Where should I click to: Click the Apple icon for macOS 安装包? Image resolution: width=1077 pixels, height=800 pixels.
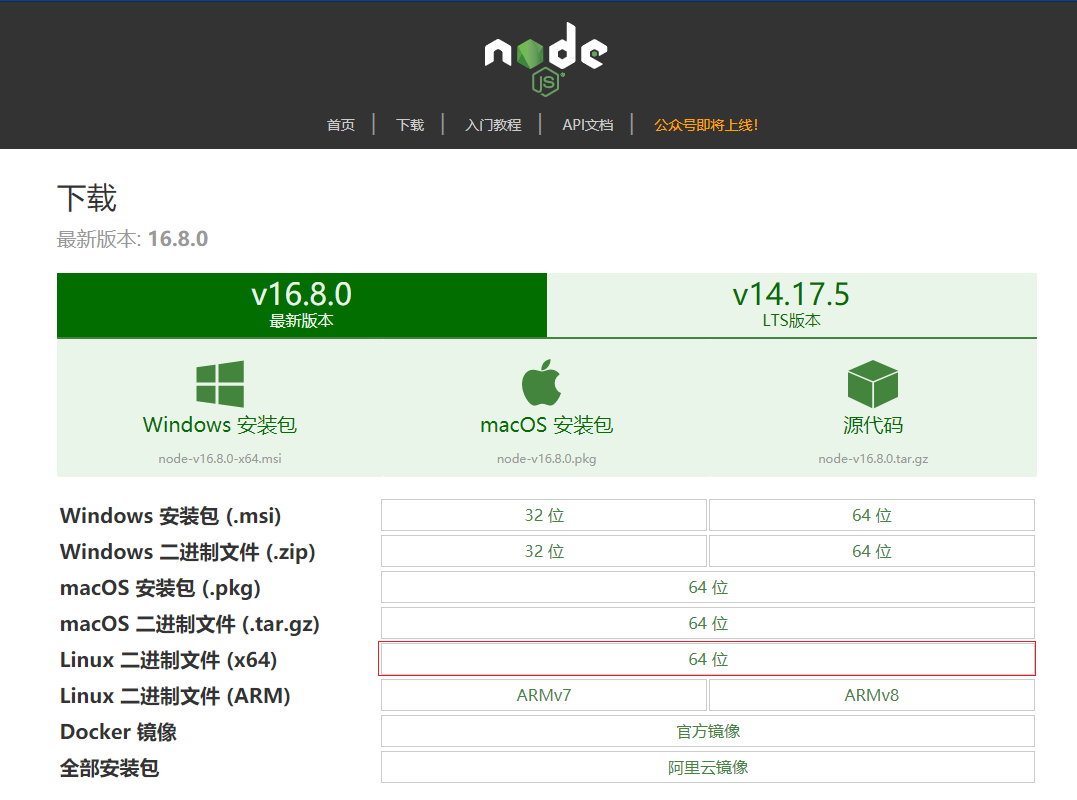[x=544, y=380]
